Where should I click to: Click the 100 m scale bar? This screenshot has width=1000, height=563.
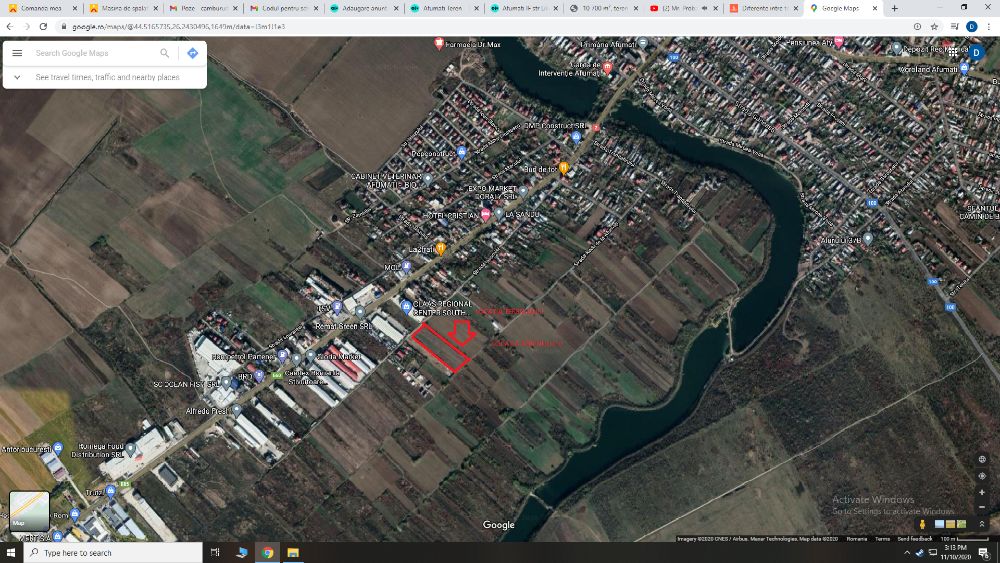[964, 539]
